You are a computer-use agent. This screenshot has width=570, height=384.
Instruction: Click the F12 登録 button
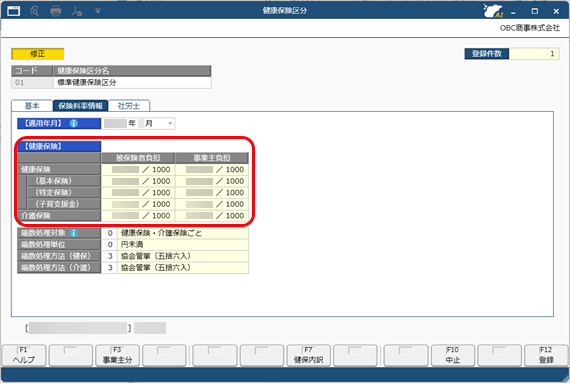(x=546, y=355)
